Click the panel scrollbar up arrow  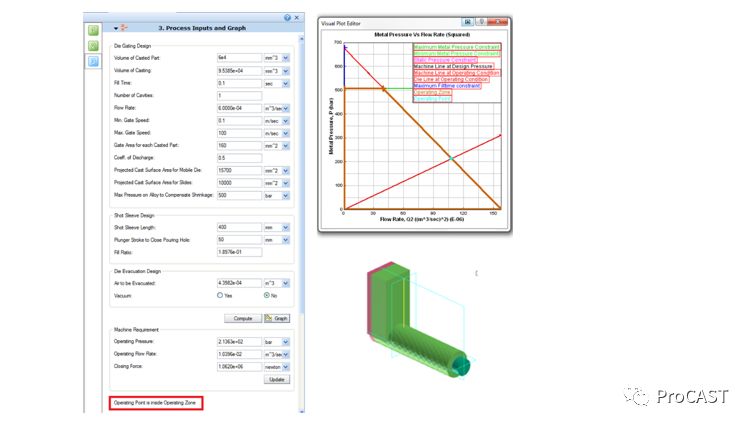(302, 38)
